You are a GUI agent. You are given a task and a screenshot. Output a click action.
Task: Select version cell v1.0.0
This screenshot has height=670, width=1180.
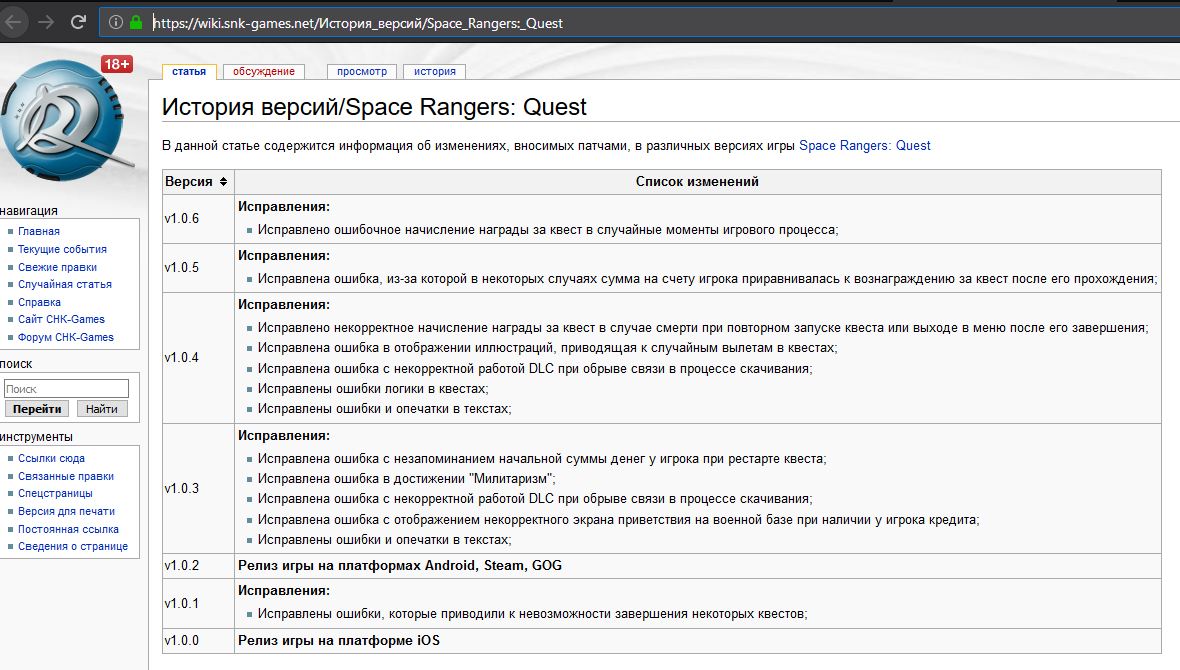(198, 641)
